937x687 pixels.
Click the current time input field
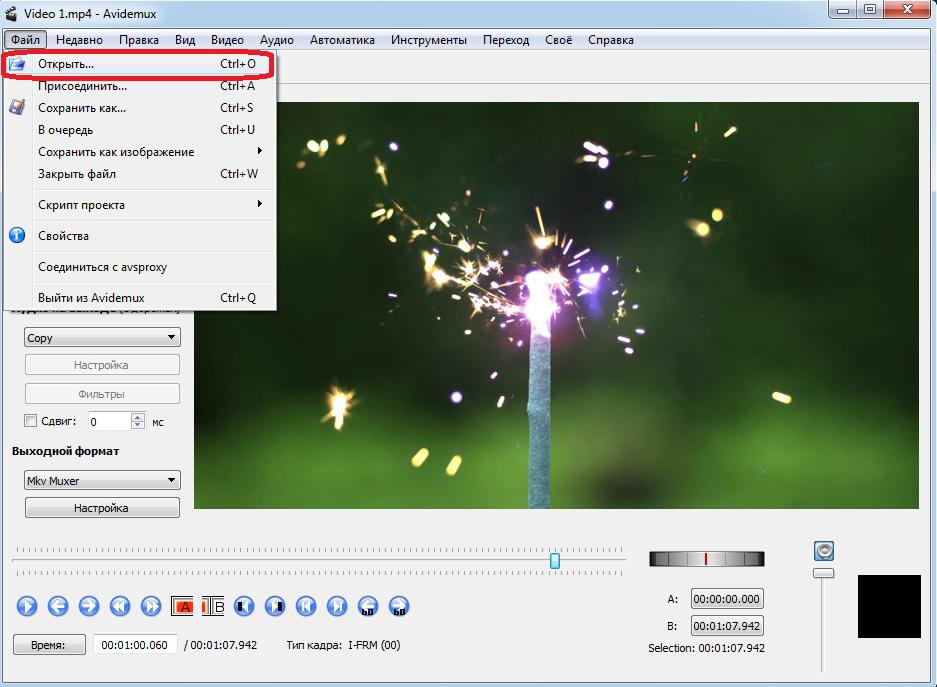pyautogui.click(x=135, y=645)
